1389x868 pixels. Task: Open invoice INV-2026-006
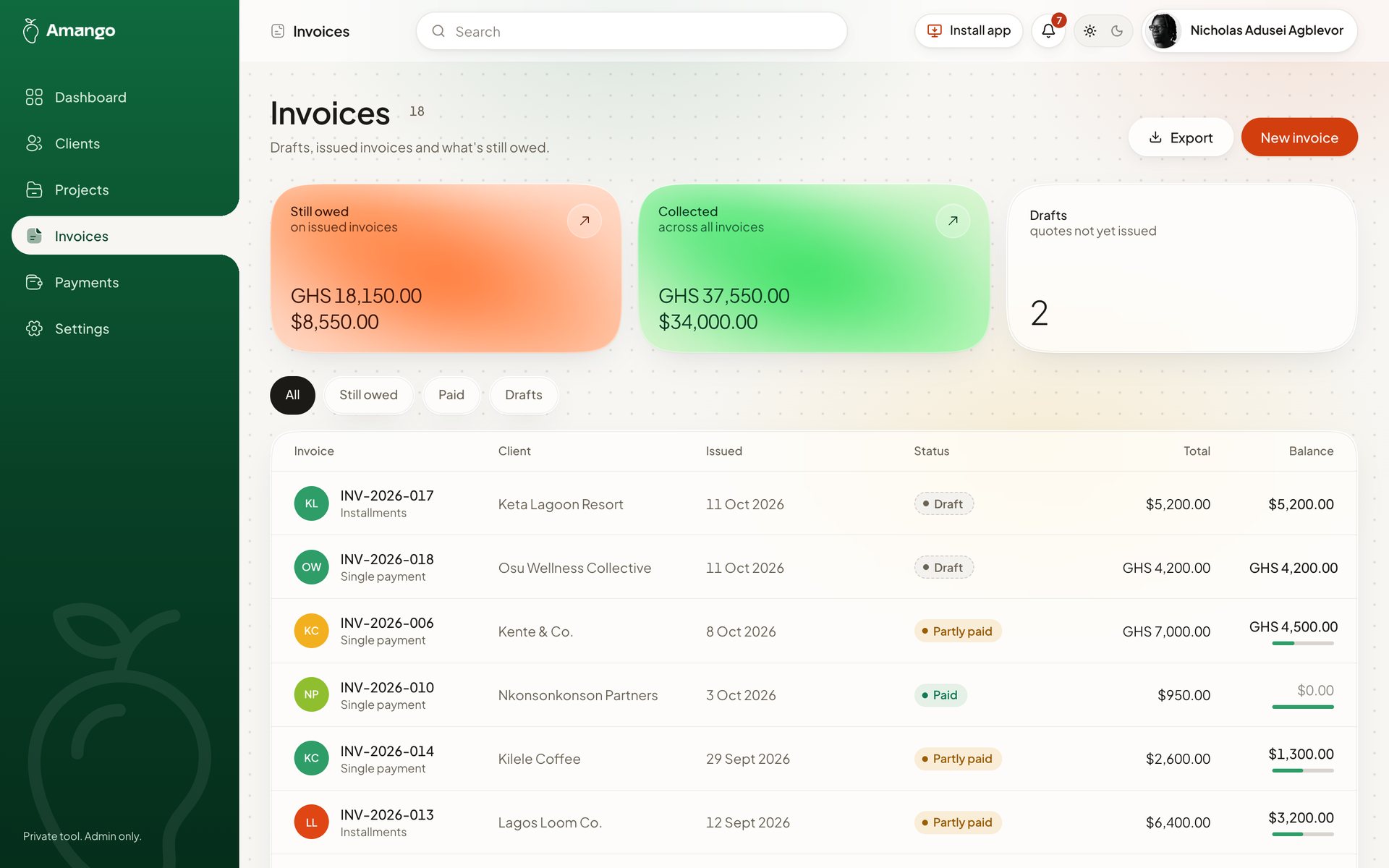click(387, 623)
